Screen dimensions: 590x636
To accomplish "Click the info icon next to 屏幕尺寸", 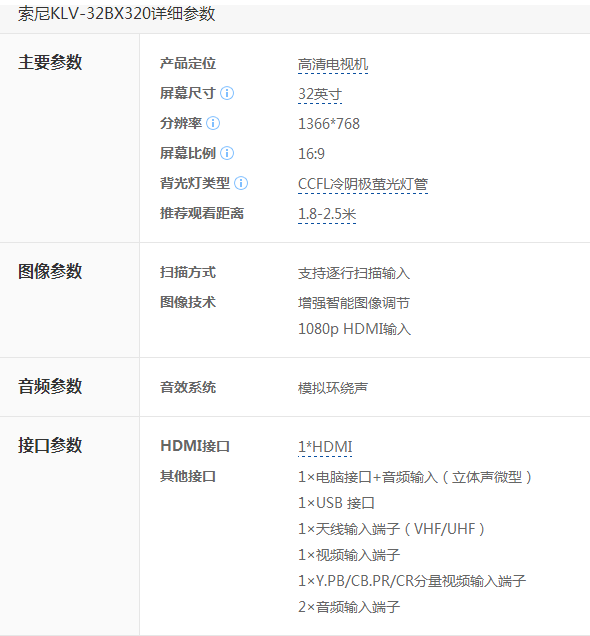I will 227,93.
